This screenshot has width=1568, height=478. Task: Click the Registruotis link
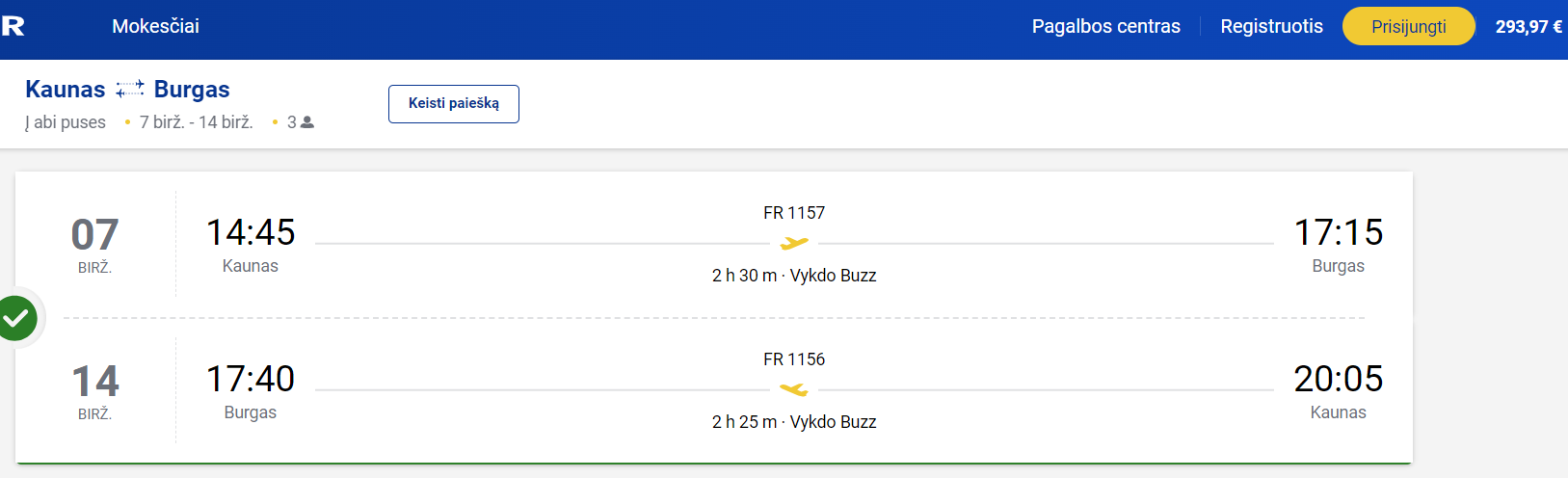click(x=1271, y=26)
